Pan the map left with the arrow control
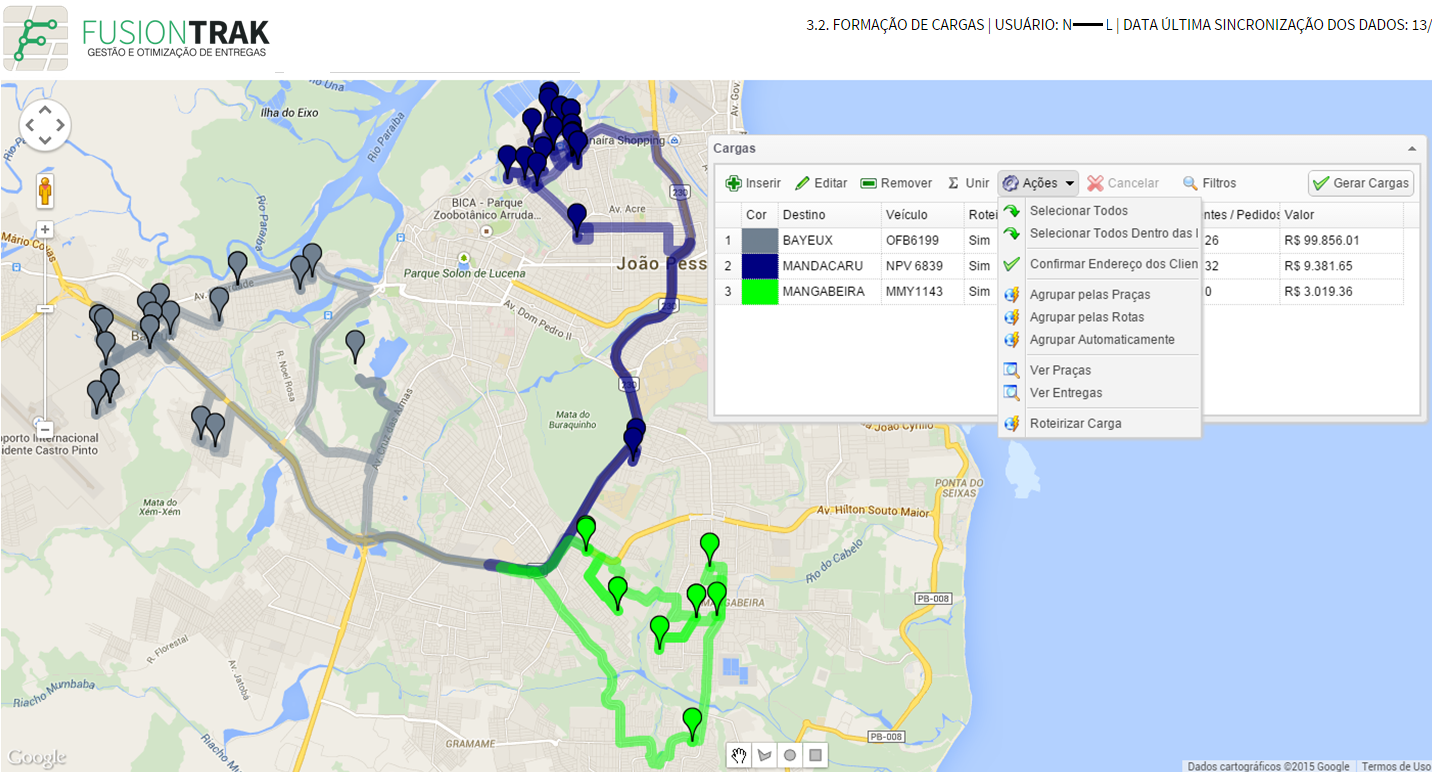Viewport: 1432px width, 775px height. (29, 125)
